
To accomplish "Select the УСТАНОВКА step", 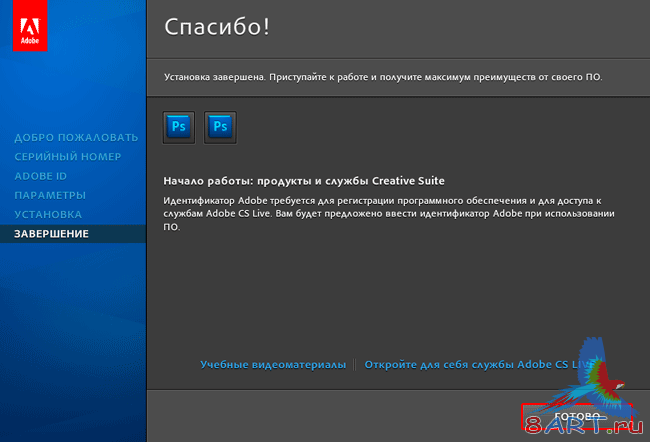I will point(48,214).
